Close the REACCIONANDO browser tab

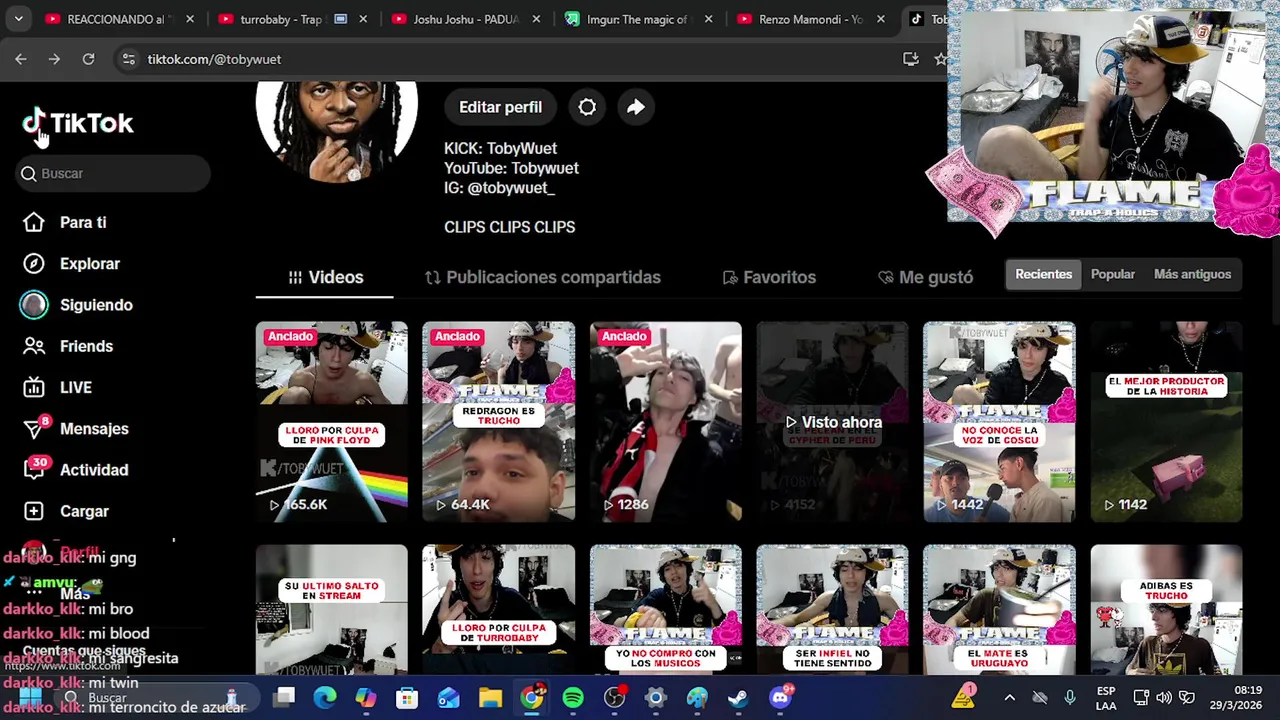point(190,19)
